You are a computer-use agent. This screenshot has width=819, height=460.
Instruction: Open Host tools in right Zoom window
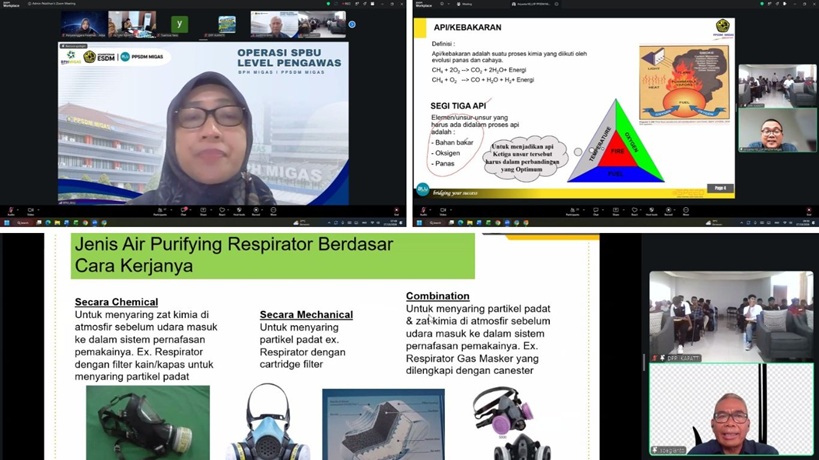651,210
